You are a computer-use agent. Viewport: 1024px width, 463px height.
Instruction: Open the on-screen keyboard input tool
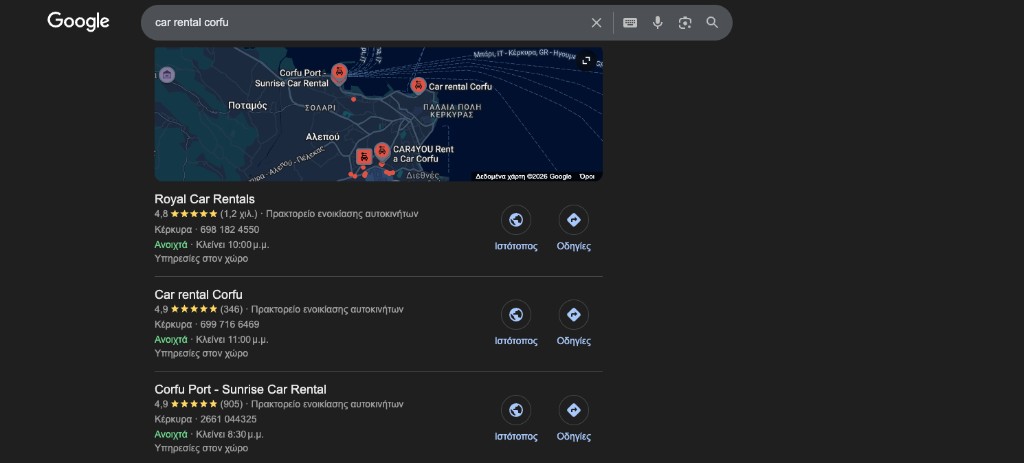[630, 22]
